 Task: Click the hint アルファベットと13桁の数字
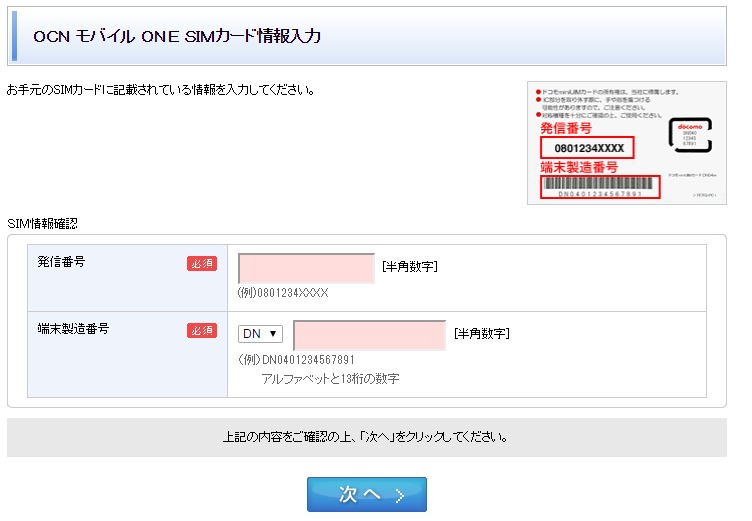[330, 379]
